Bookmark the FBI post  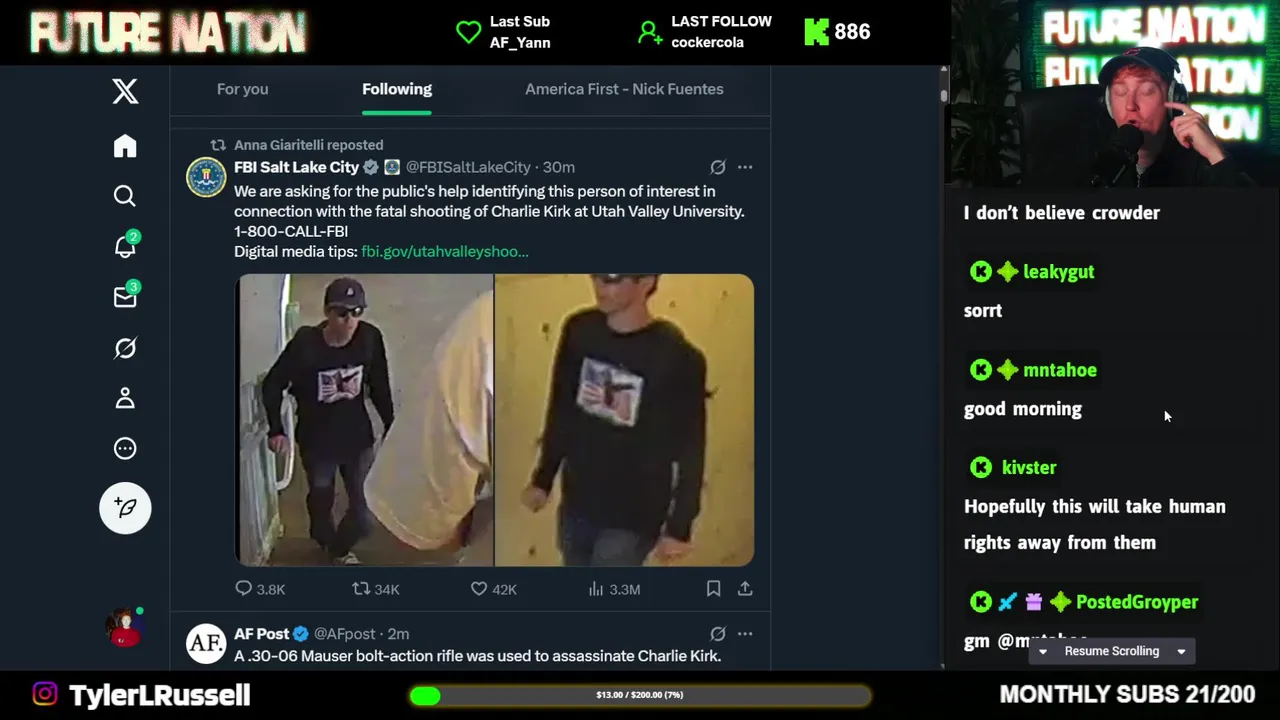(x=713, y=589)
